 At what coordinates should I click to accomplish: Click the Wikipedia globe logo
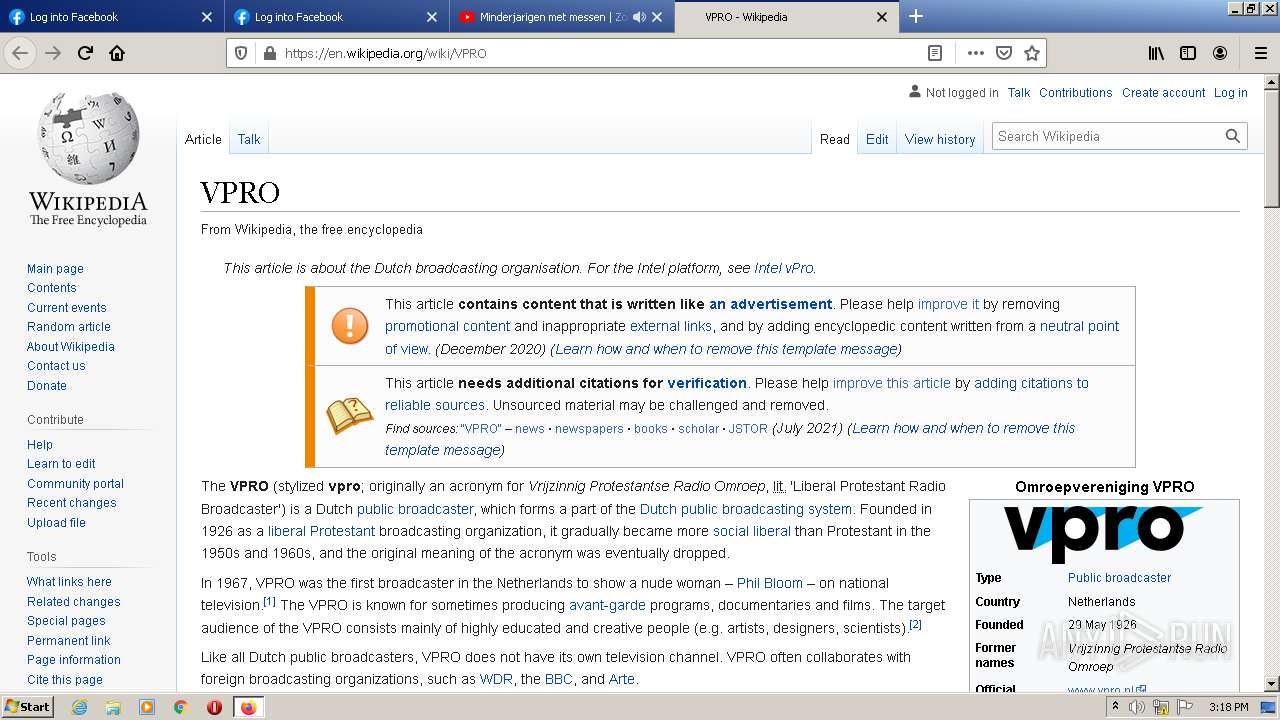click(x=88, y=137)
